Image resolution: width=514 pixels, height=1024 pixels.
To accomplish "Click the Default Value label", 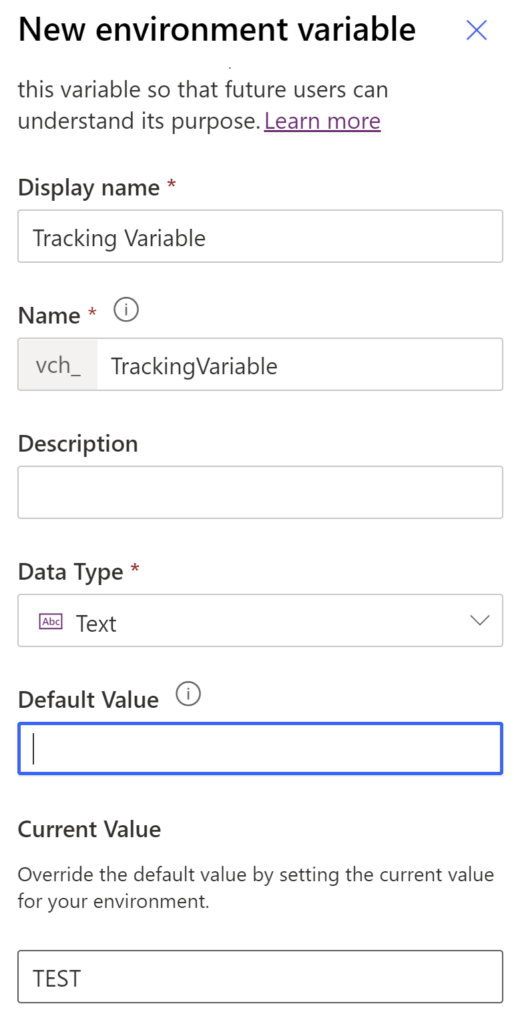I will [88, 700].
